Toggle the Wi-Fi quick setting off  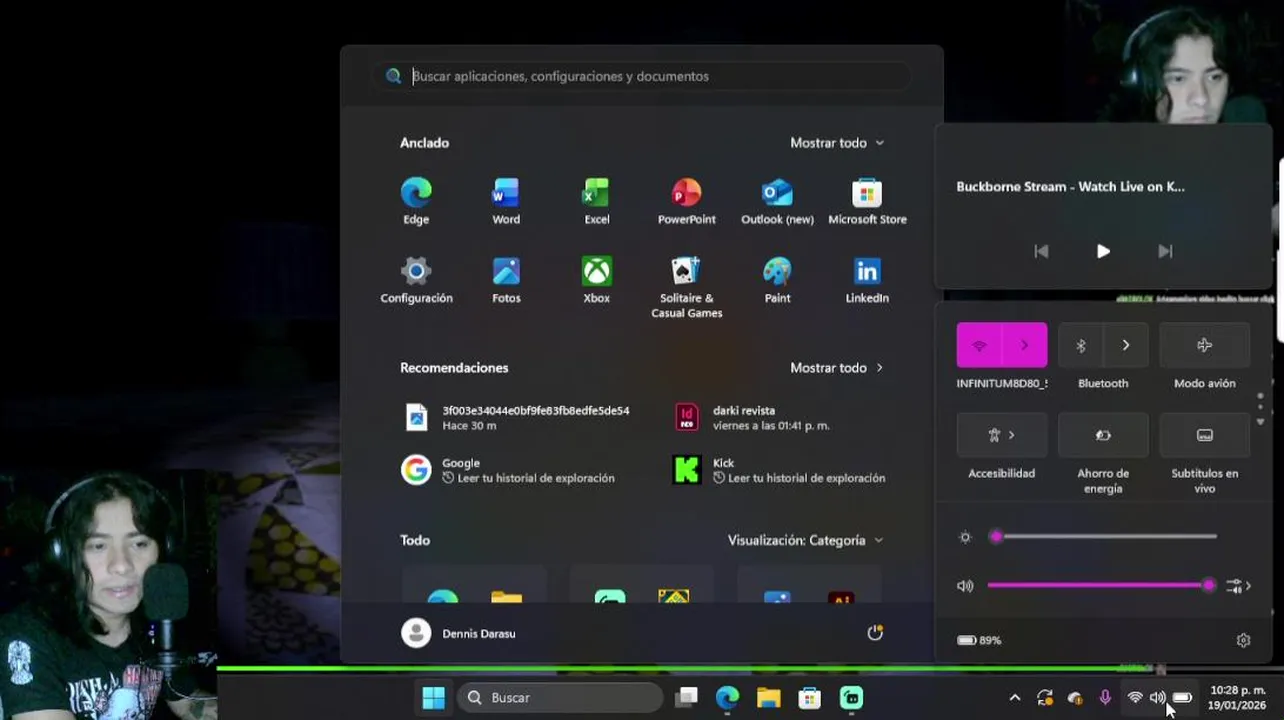(x=979, y=345)
